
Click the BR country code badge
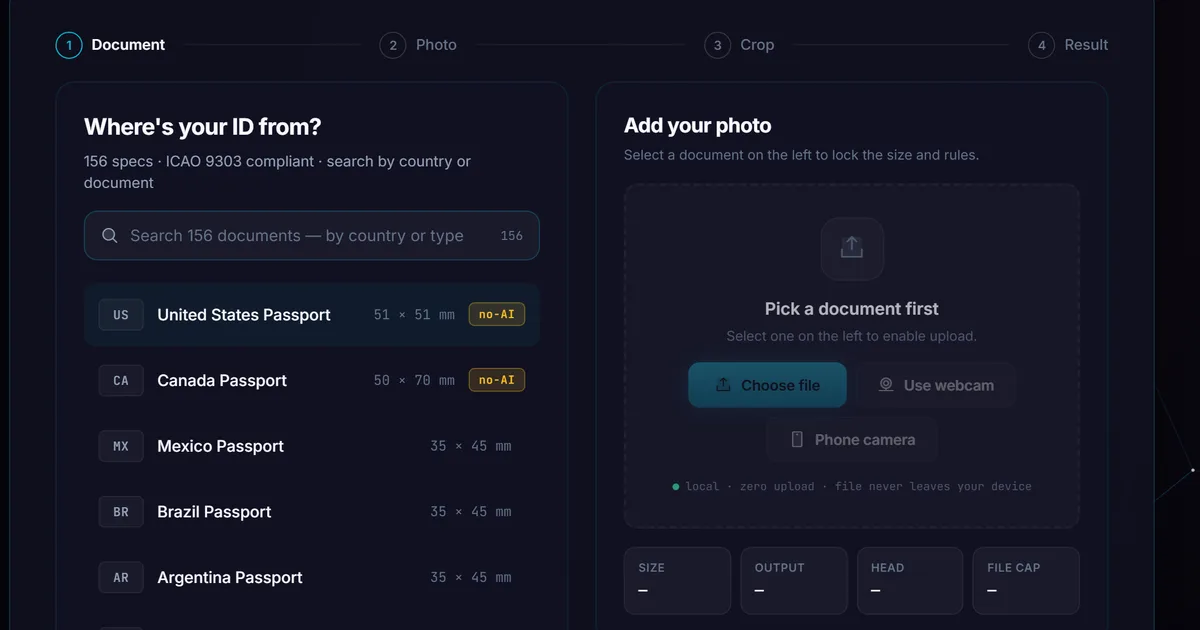click(121, 512)
